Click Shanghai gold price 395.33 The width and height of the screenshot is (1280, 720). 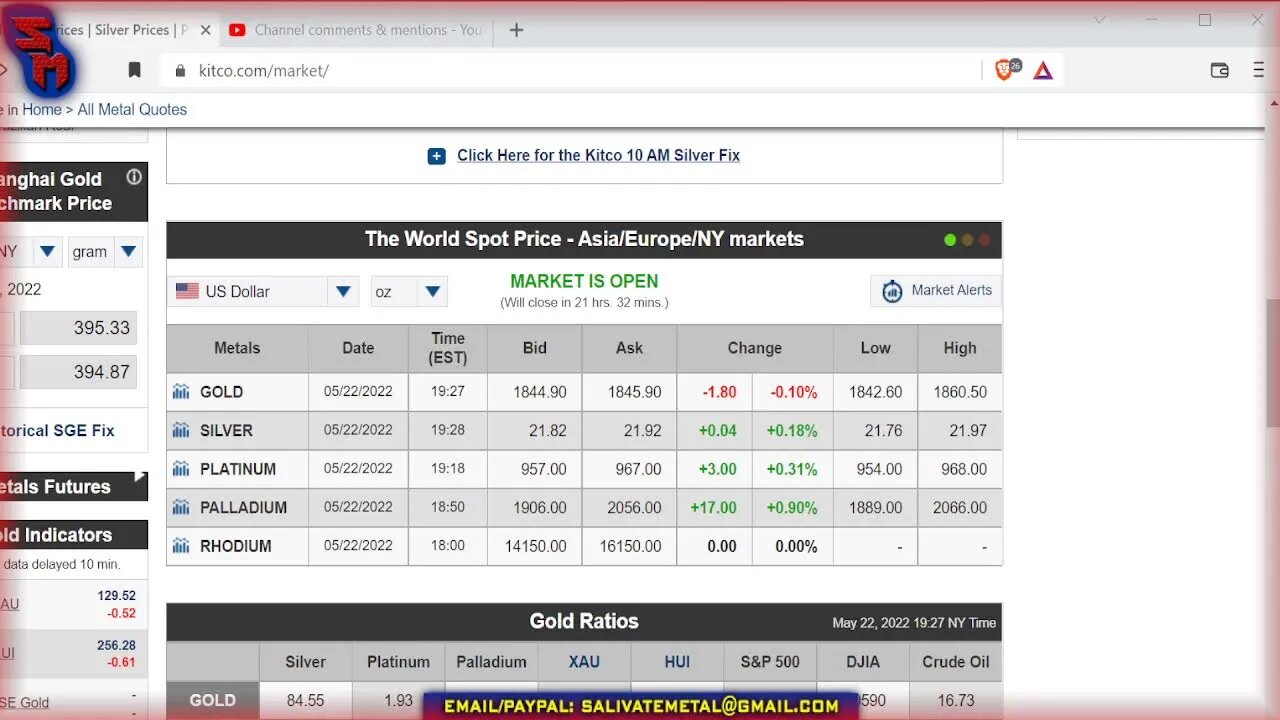pyautogui.click(x=101, y=328)
